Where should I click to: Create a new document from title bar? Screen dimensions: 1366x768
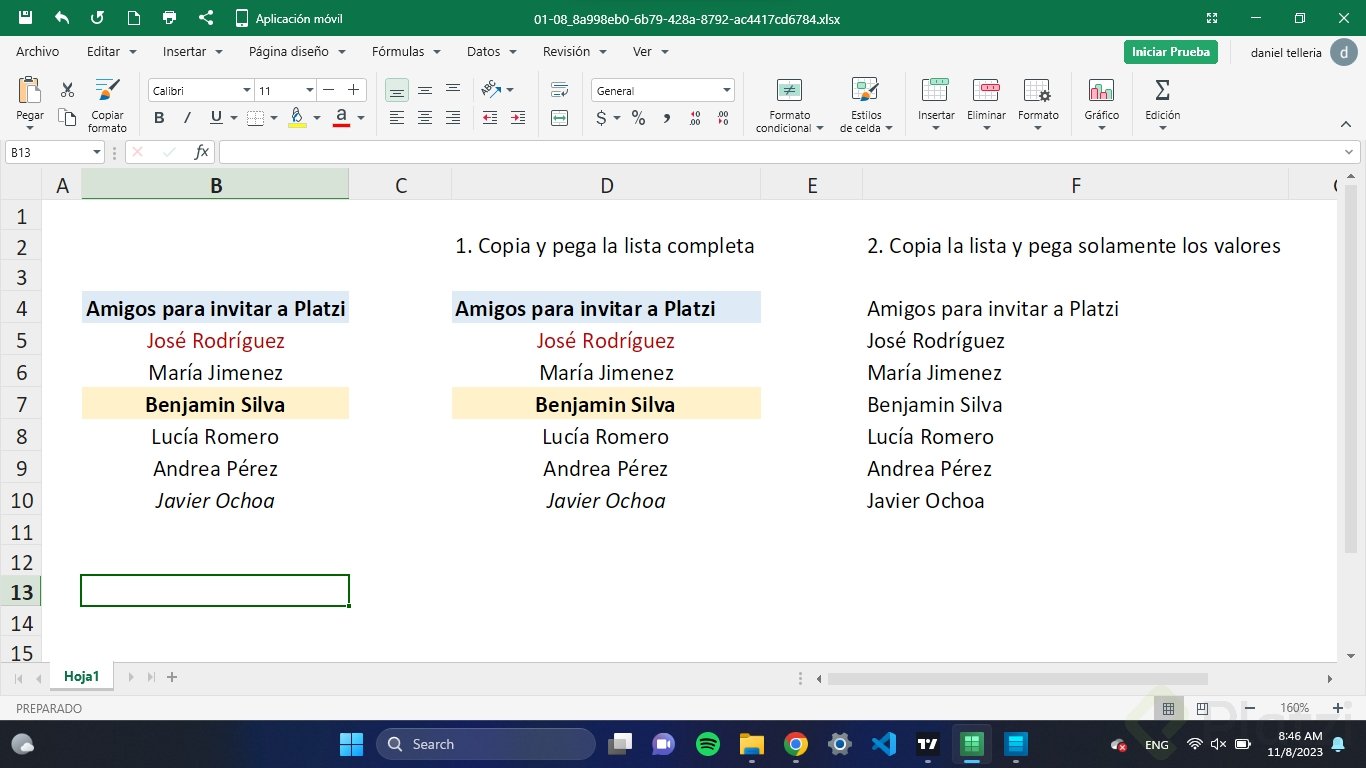pos(133,18)
